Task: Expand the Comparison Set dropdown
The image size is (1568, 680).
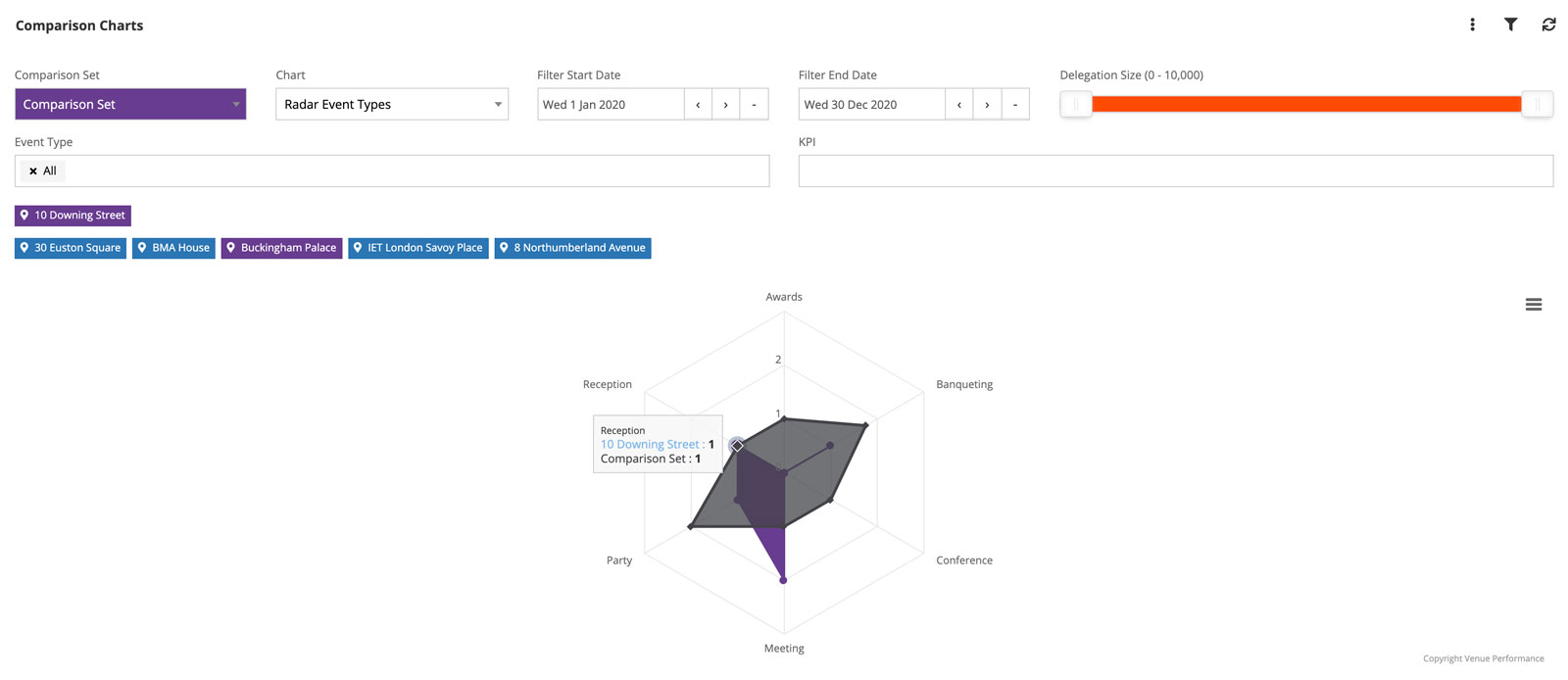Action: [x=130, y=105]
